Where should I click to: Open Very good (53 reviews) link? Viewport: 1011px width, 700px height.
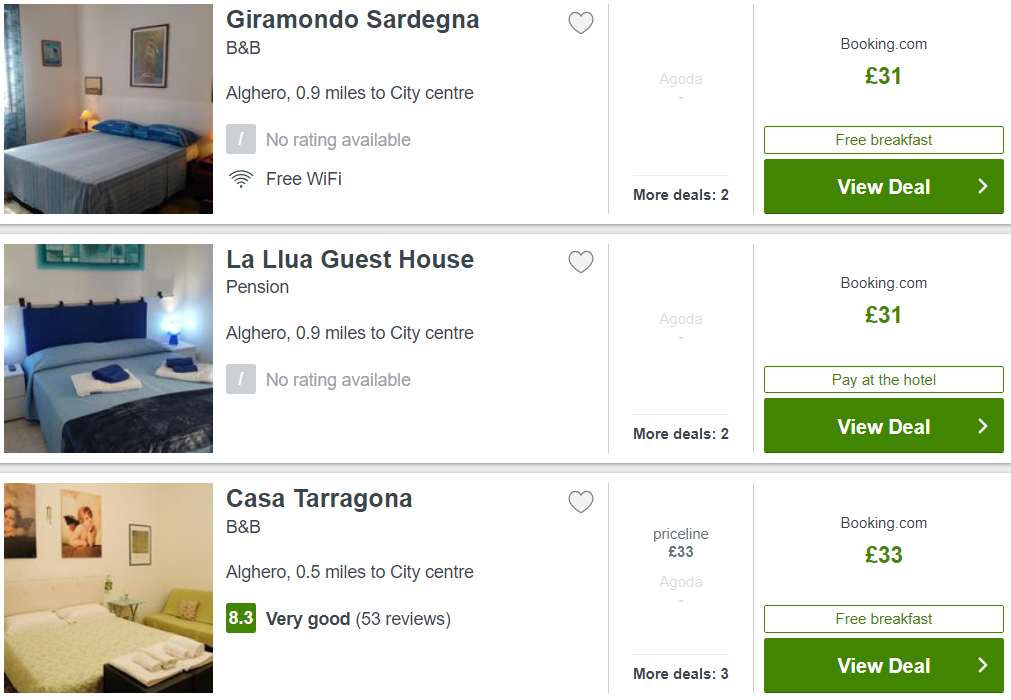358,619
